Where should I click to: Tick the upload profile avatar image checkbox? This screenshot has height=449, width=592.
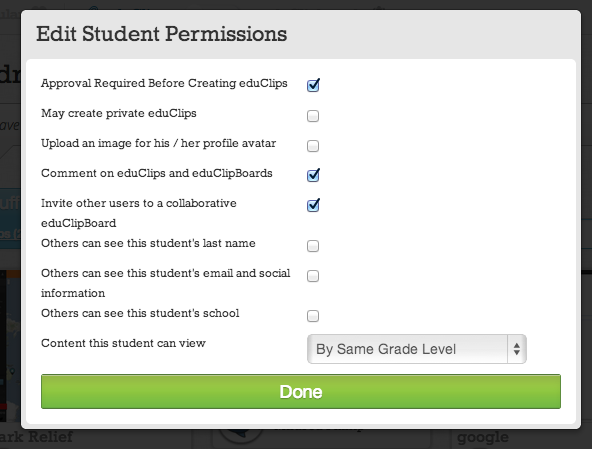(x=313, y=146)
